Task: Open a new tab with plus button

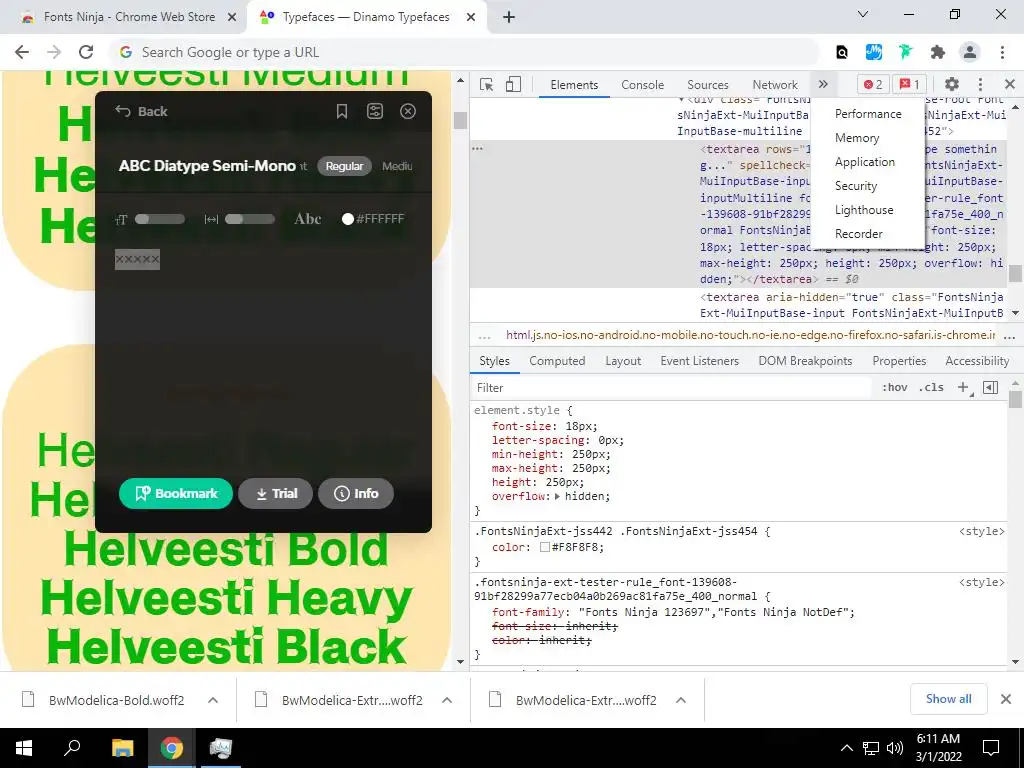Action: pos(509,17)
